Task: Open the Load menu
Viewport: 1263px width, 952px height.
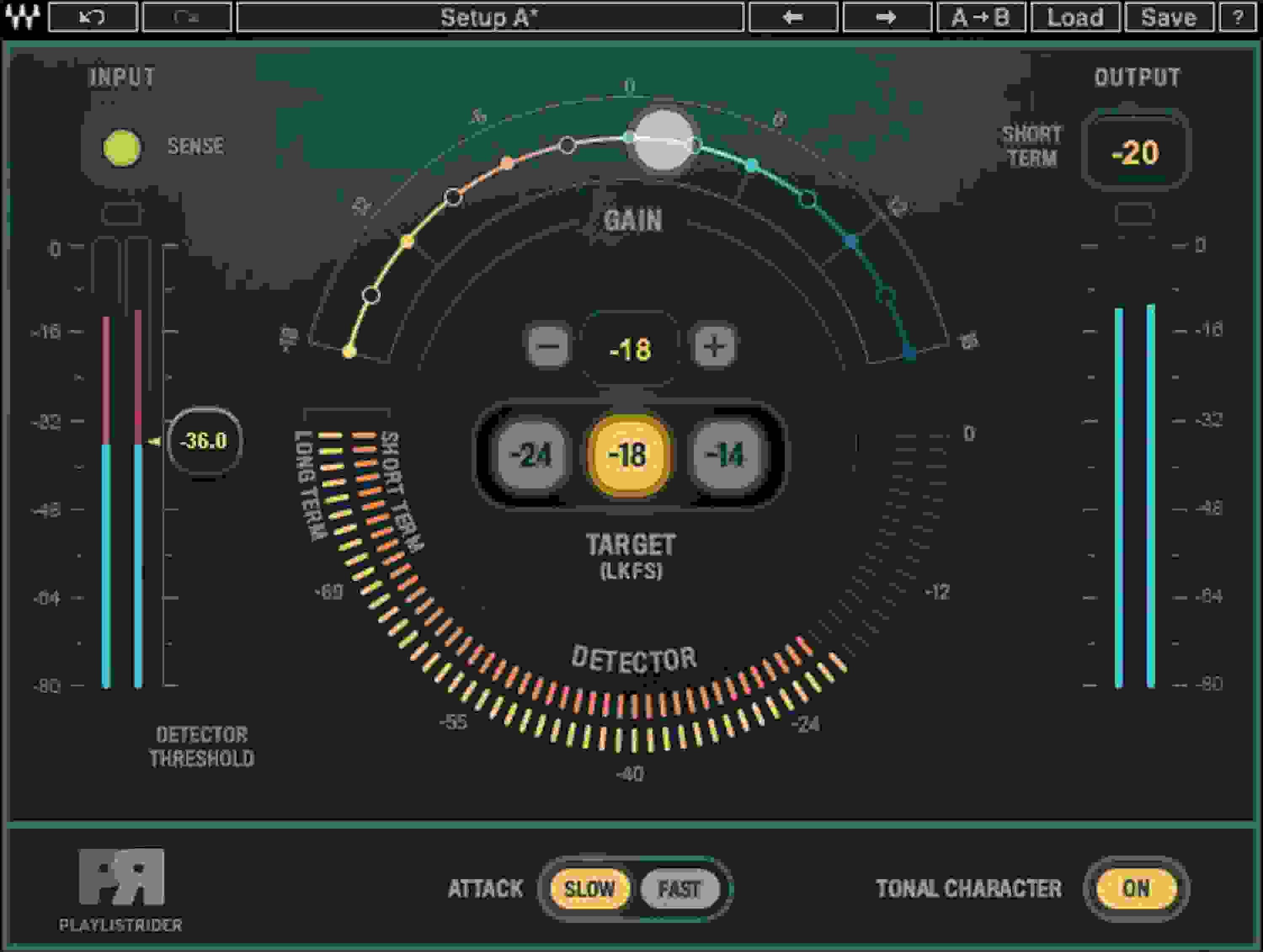Action: [1075, 17]
